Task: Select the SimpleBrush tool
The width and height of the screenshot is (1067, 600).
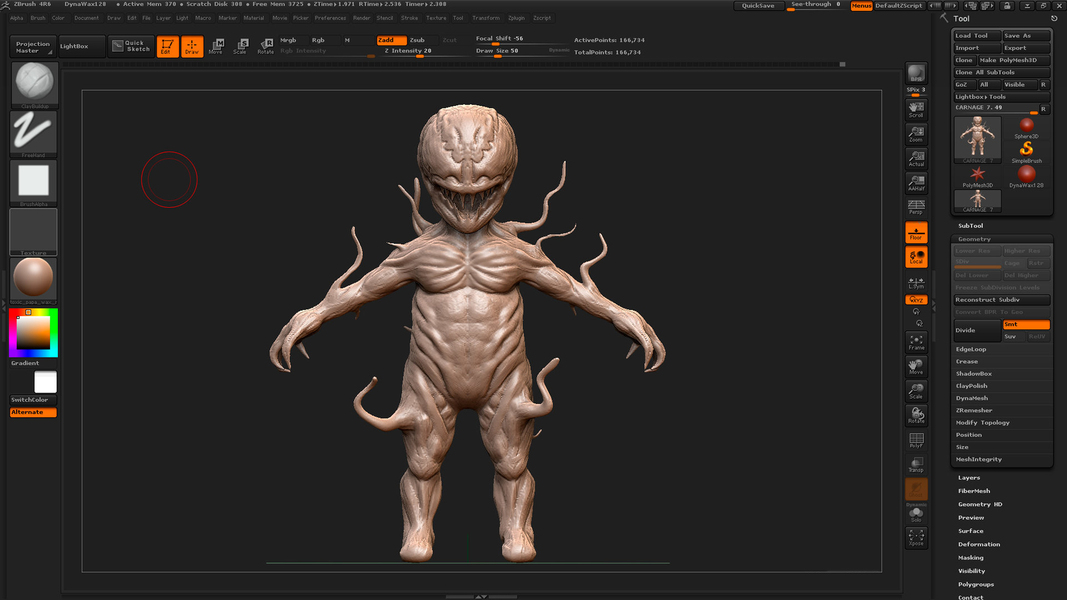Action: [x=1026, y=152]
